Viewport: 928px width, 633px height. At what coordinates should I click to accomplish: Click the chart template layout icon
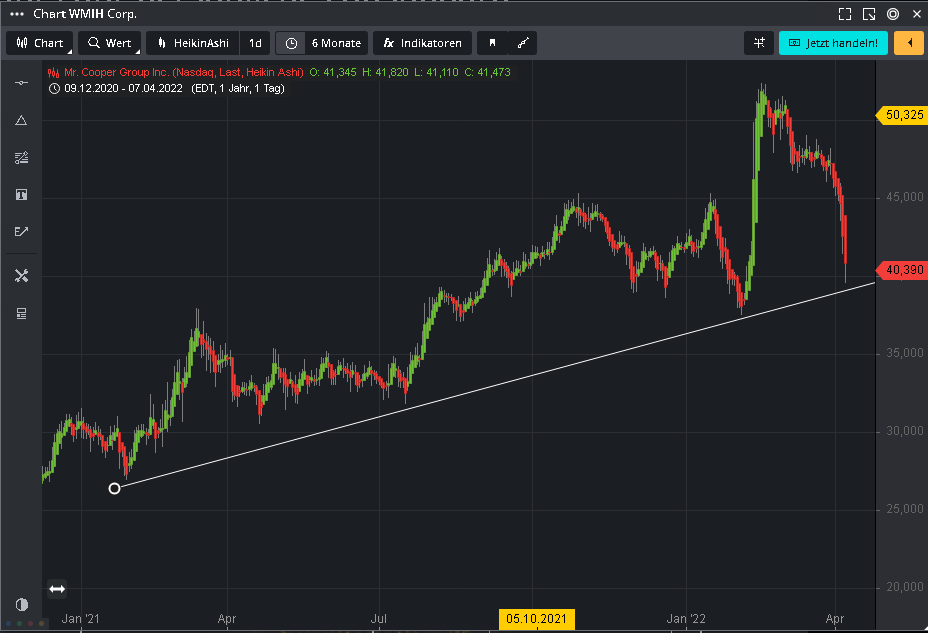click(x=21, y=314)
